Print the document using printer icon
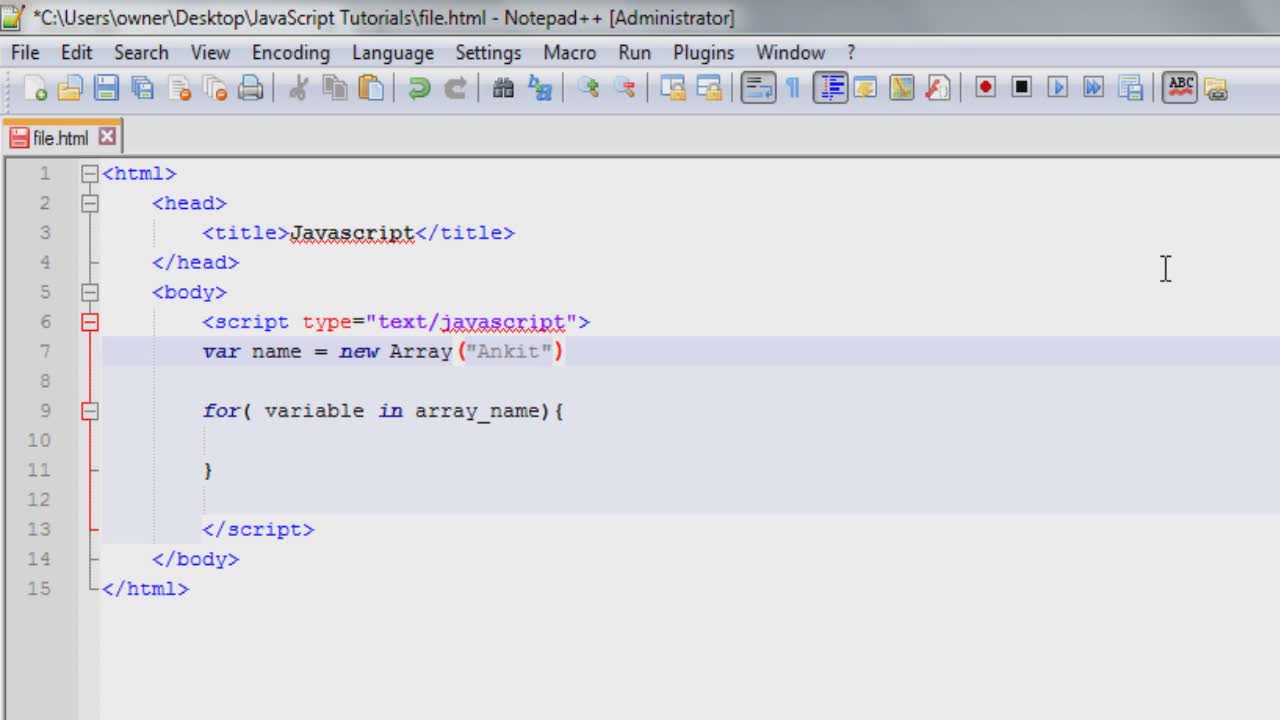This screenshot has width=1280, height=720. pyautogui.click(x=251, y=89)
